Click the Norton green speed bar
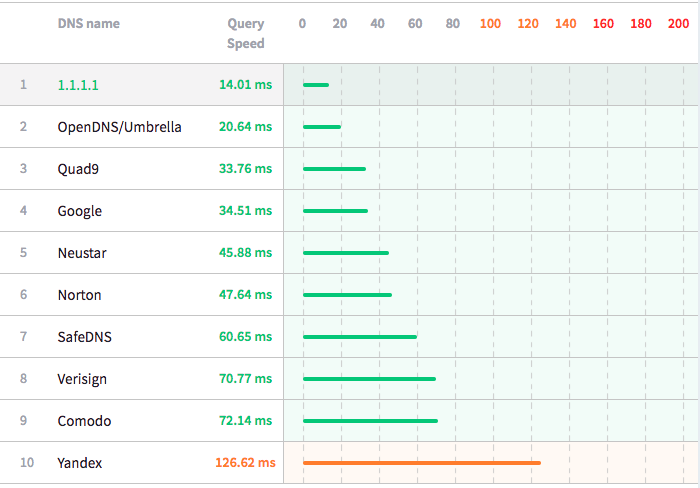The height and width of the screenshot is (488, 700). [x=347, y=295]
